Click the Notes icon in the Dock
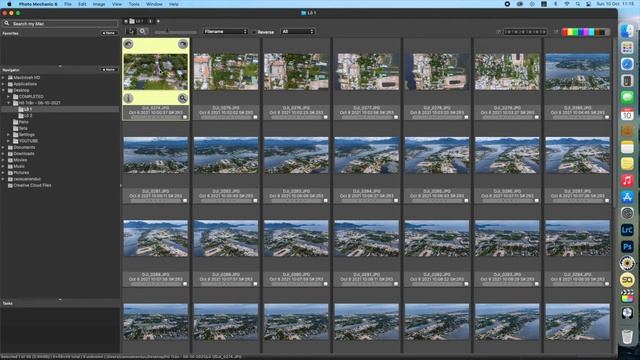 point(627,147)
